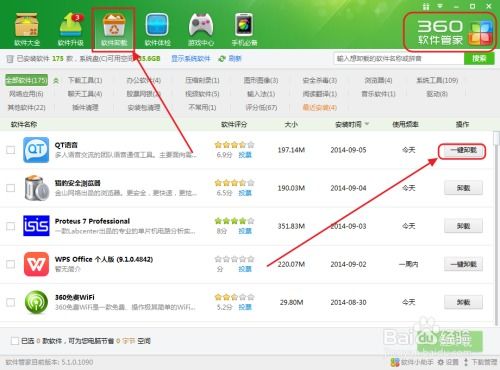Select 安装包清理 category
Viewport: 500px width, 370px height.
[x=144, y=107]
